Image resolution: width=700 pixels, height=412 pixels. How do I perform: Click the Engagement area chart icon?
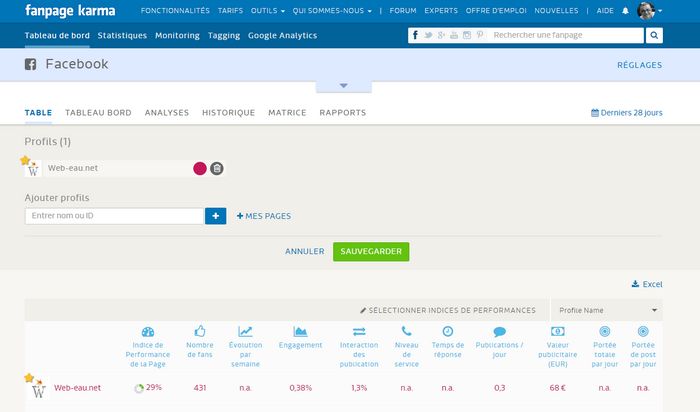coord(300,331)
